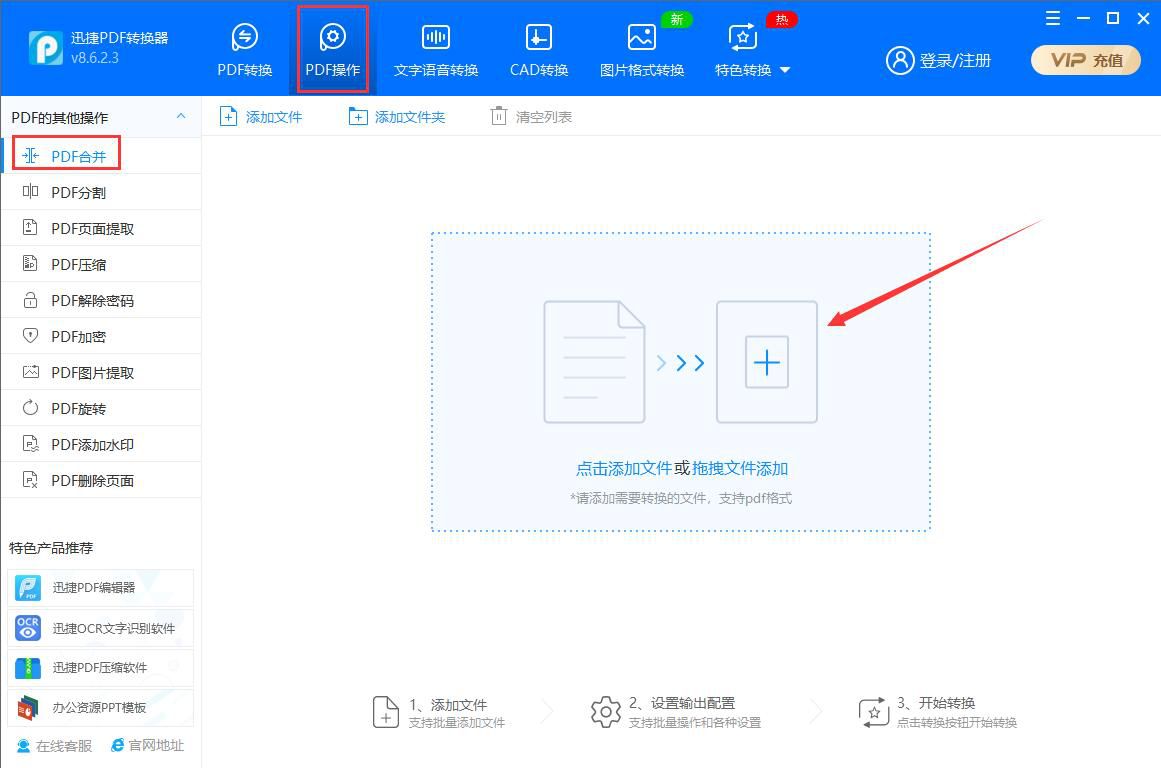Click 清空列表 trash button

coord(532,116)
